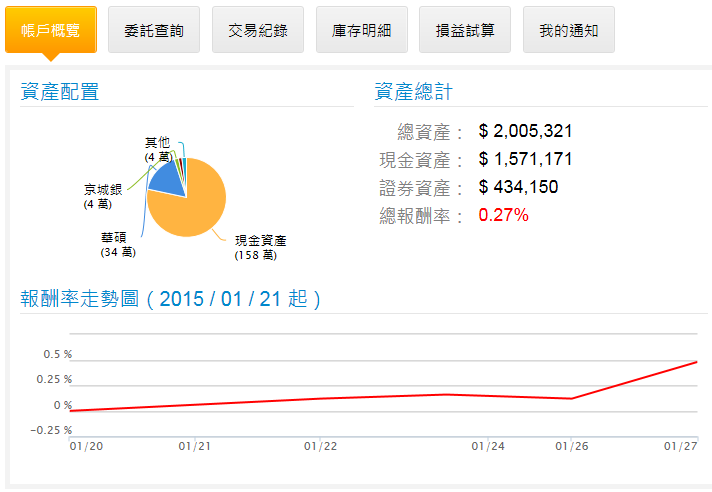Select the 京城銀 (4 萬) pie label
This screenshot has height=492, width=712.
click(103, 196)
